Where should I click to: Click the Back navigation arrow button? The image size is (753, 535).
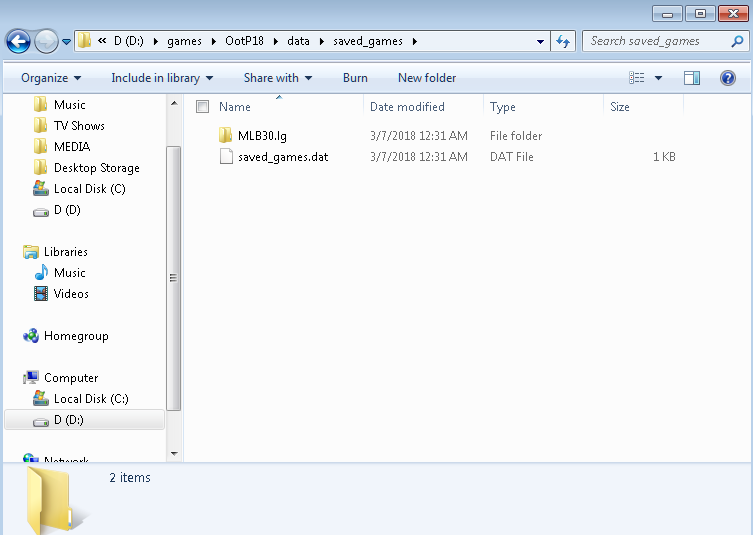pyautogui.click(x=18, y=41)
